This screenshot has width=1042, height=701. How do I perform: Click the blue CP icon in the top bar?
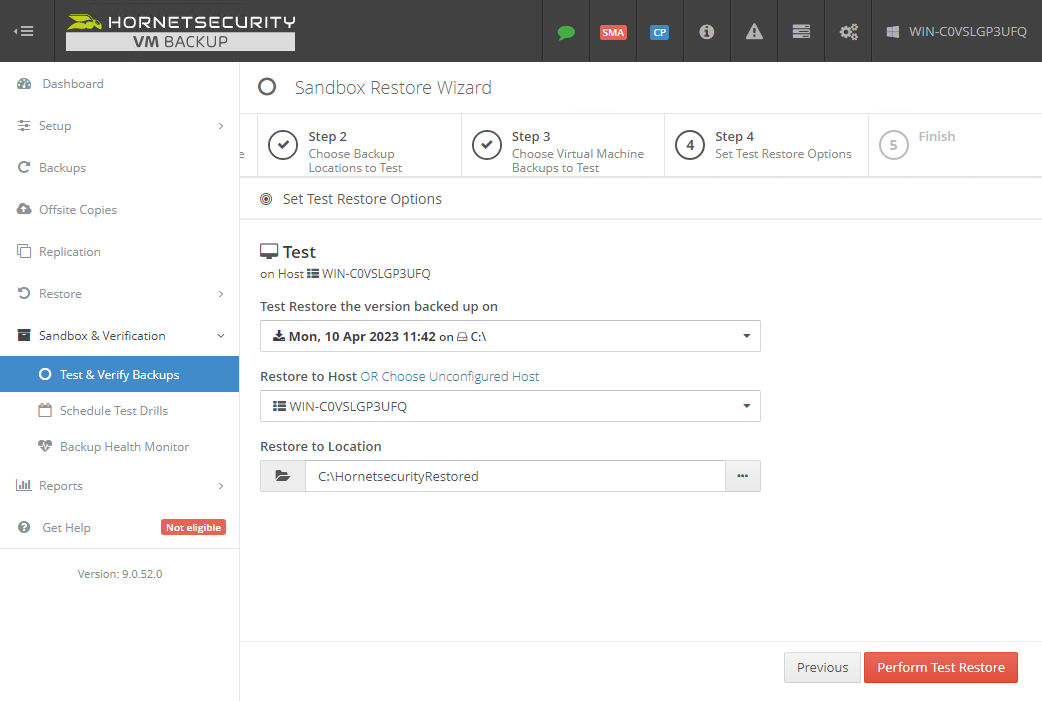(660, 31)
